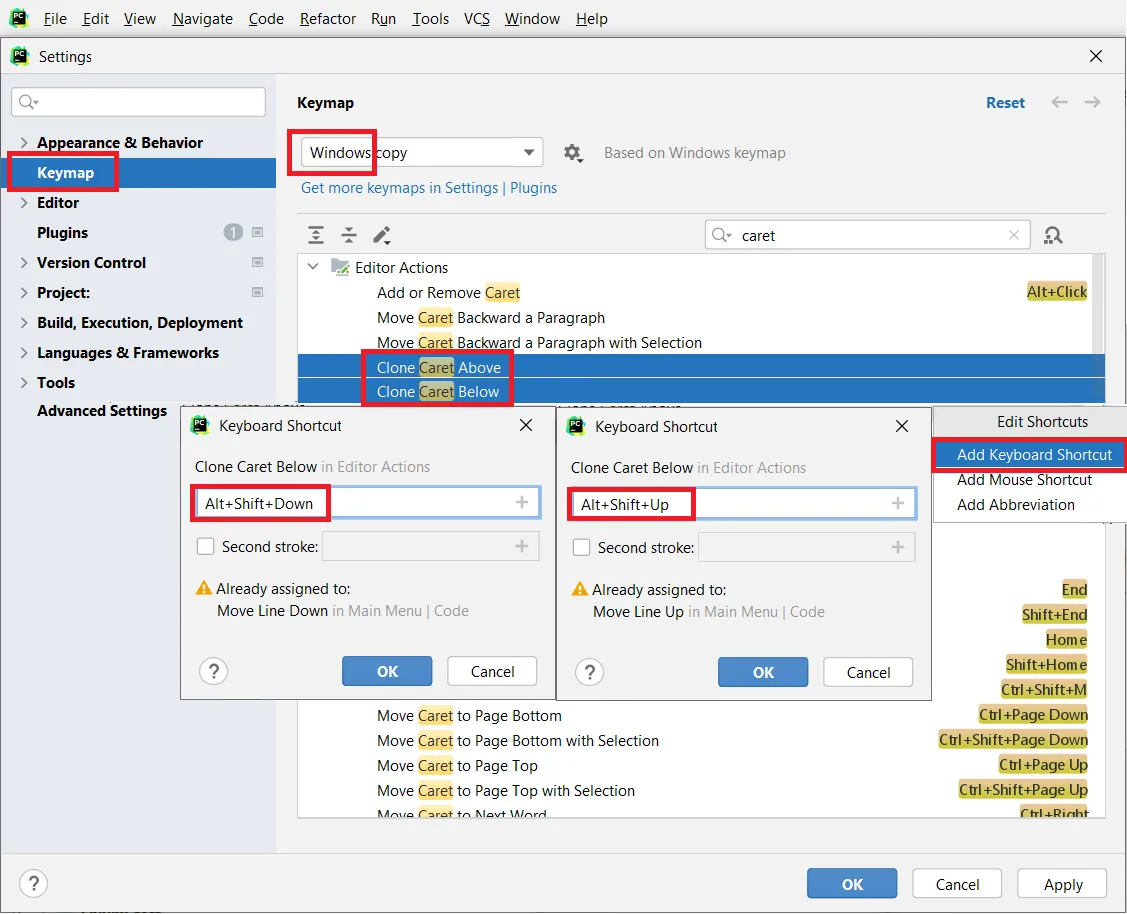Image resolution: width=1127 pixels, height=914 pixels.
Task: Click the PyCharm application logo icon
Action: pos(19,18)
